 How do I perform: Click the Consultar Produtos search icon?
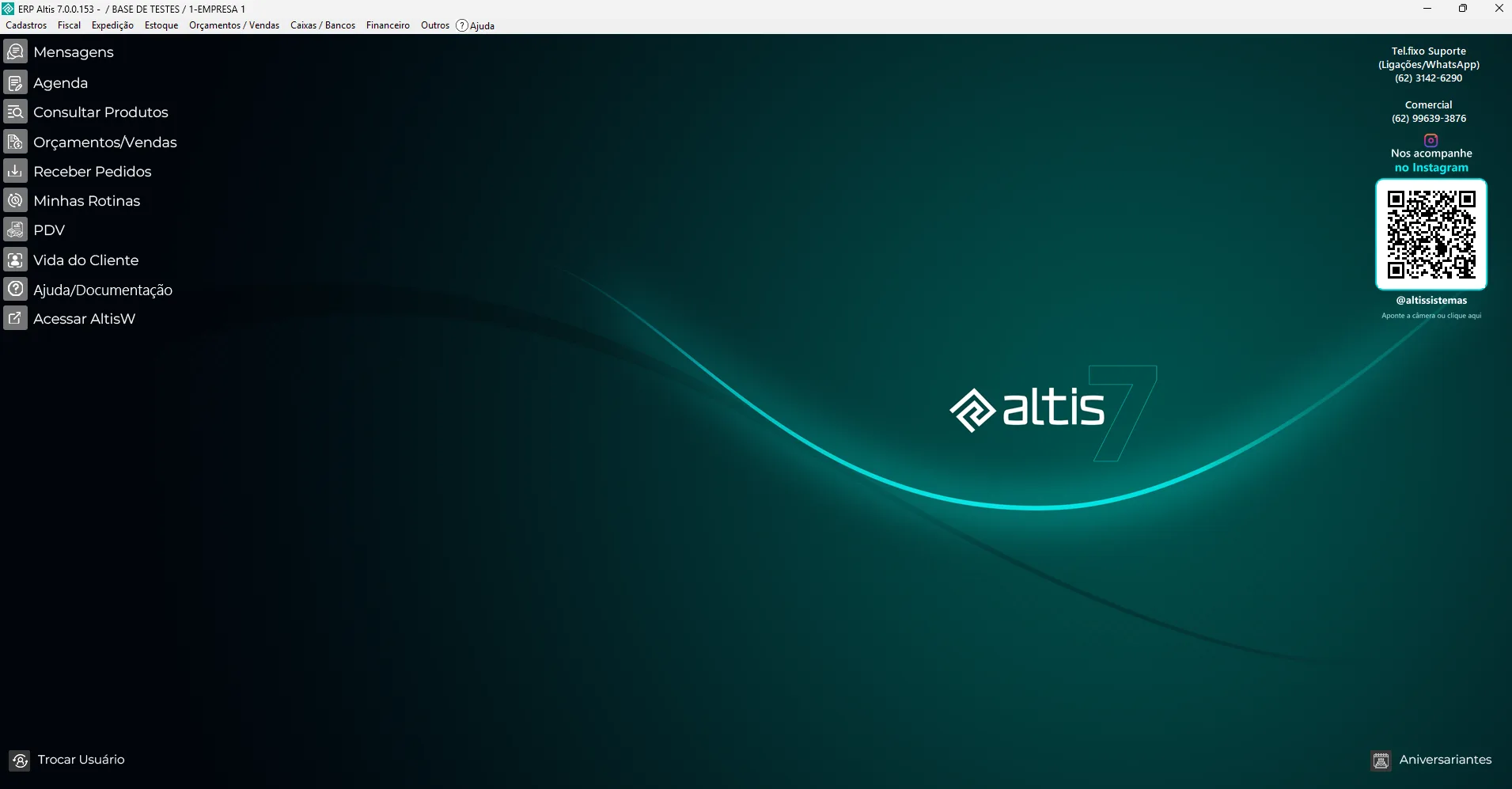[x=15, y=112]
